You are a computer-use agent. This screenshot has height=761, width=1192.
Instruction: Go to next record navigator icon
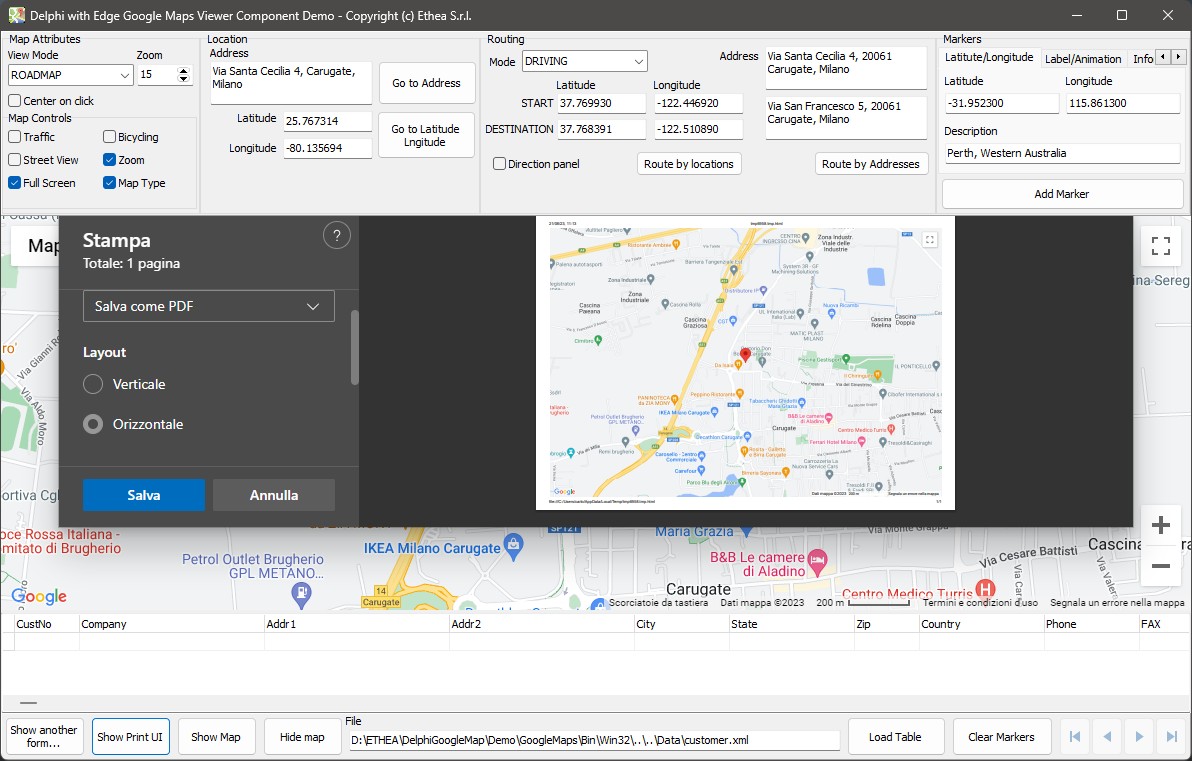click(1139, 736)
